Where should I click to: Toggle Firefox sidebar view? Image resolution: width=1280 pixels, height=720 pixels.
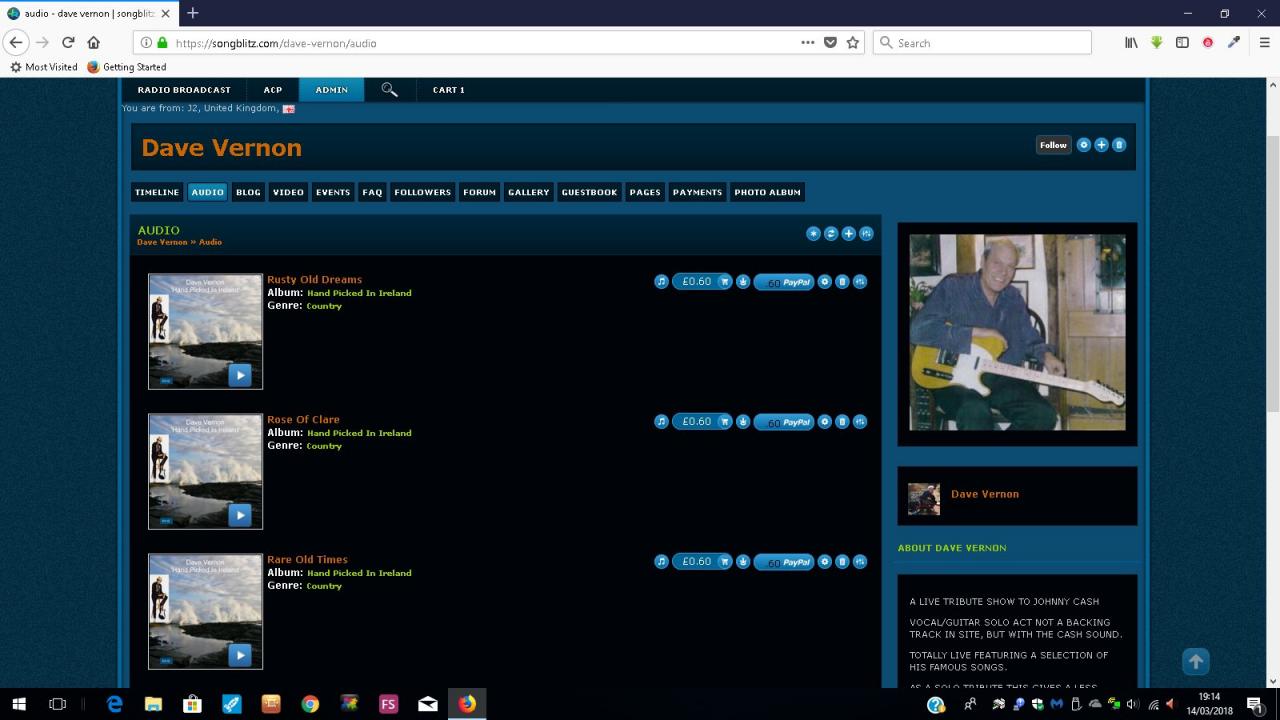(1182, 43)
